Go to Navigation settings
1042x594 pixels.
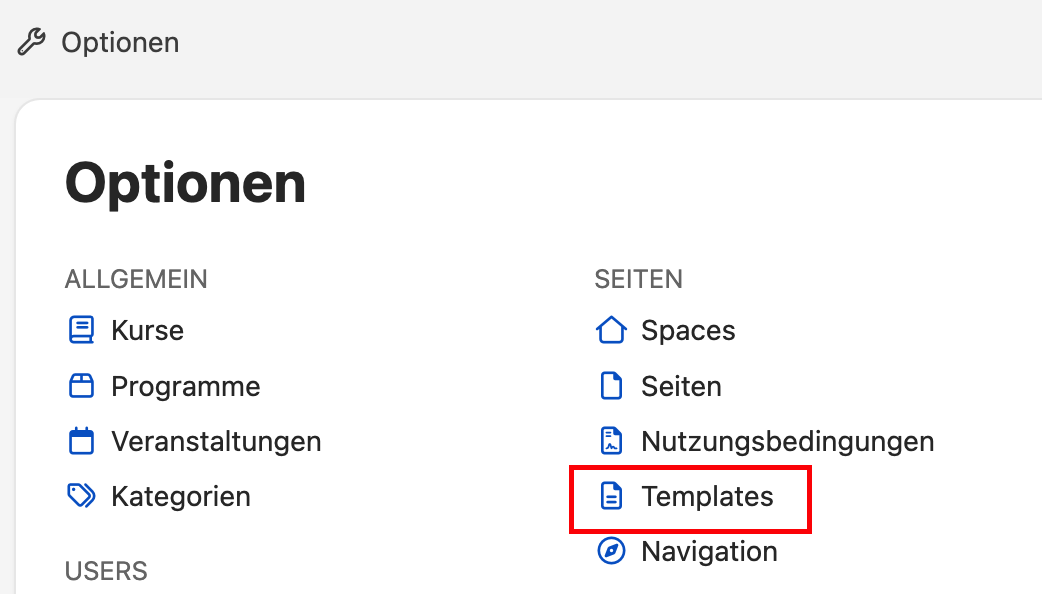(709, 551)
